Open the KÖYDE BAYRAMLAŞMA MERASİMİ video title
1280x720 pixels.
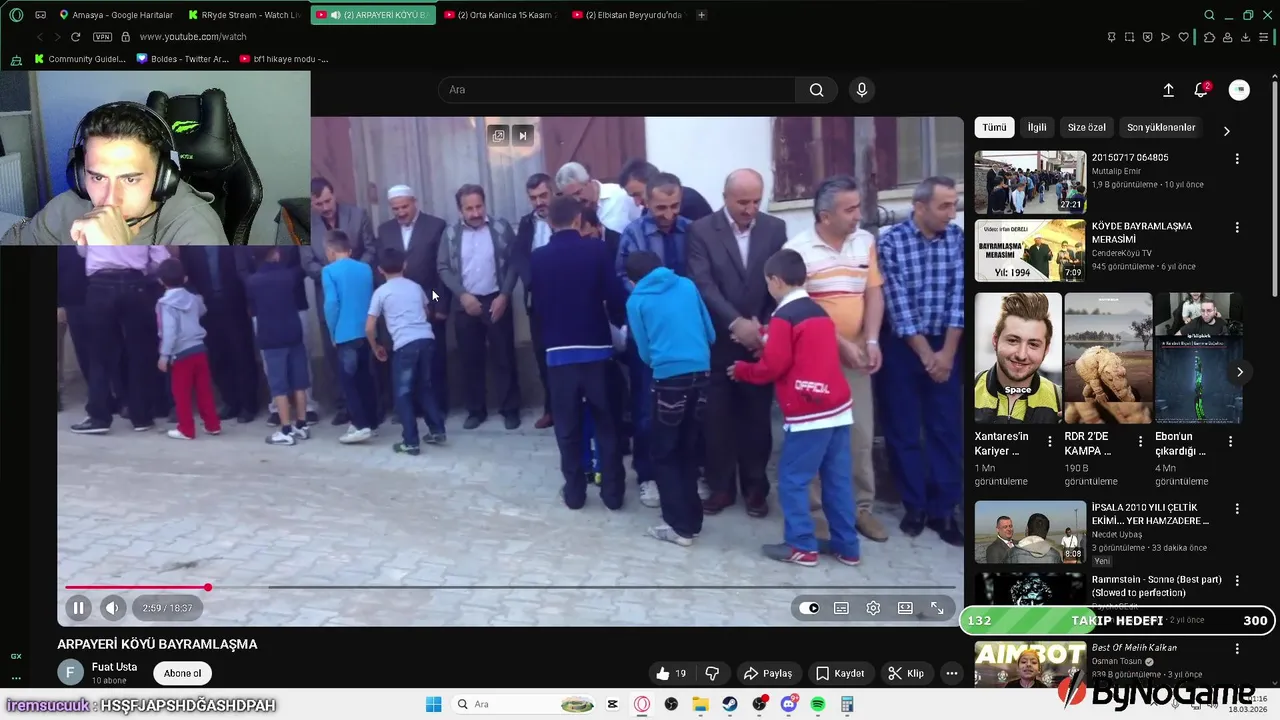1141,233
